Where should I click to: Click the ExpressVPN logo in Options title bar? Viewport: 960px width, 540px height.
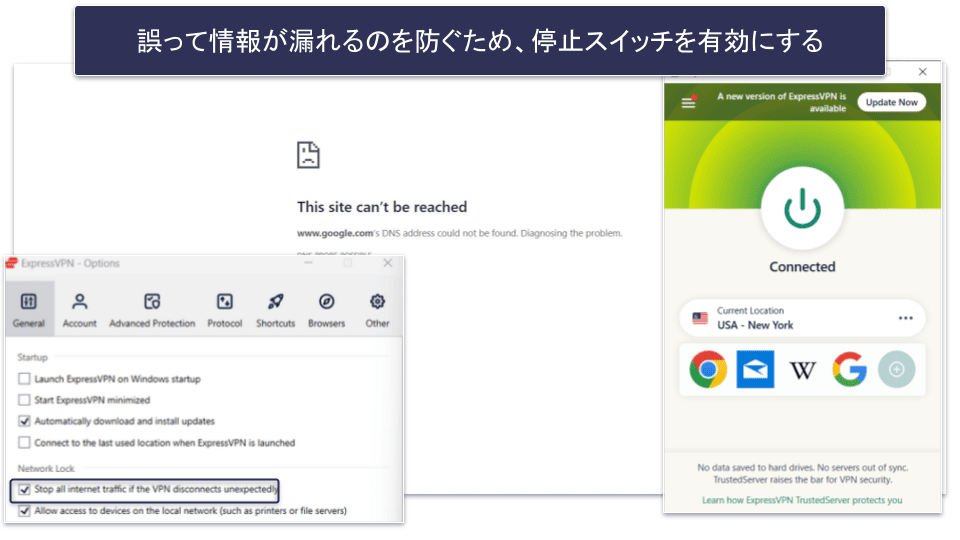[12, 263]
